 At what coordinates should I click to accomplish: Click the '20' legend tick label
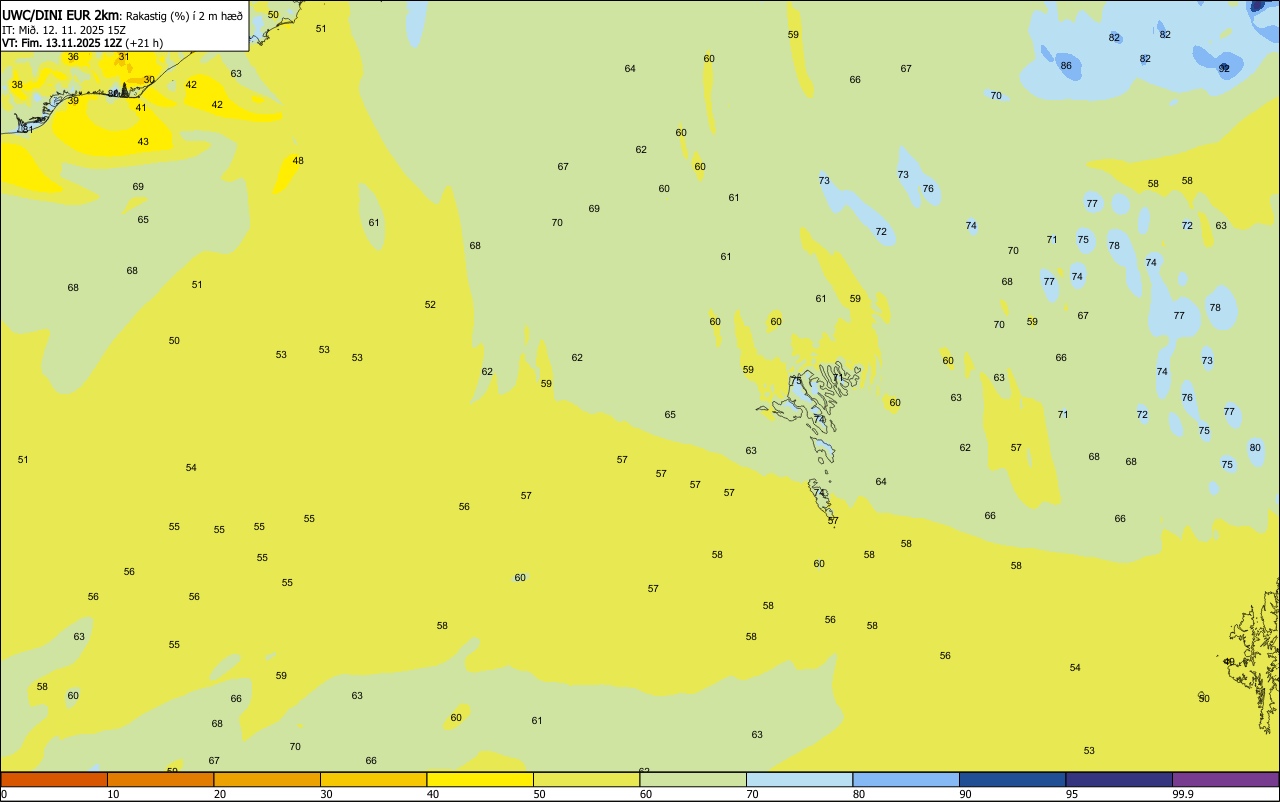click(219, 794)
